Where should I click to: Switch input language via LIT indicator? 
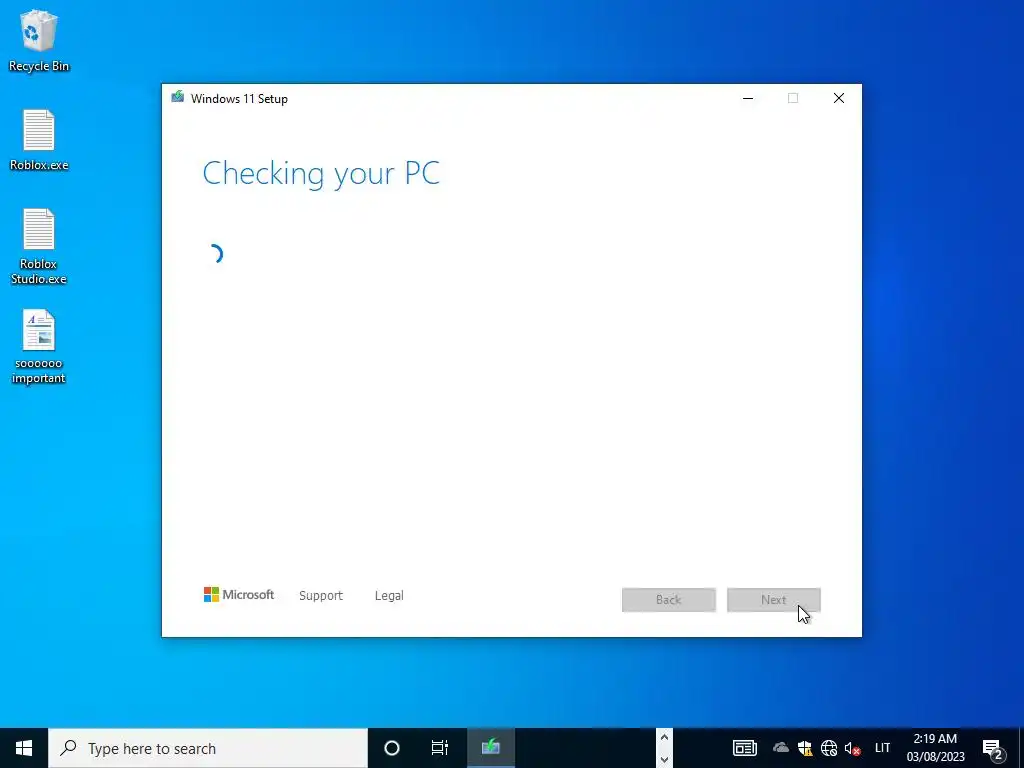(882, 748)
